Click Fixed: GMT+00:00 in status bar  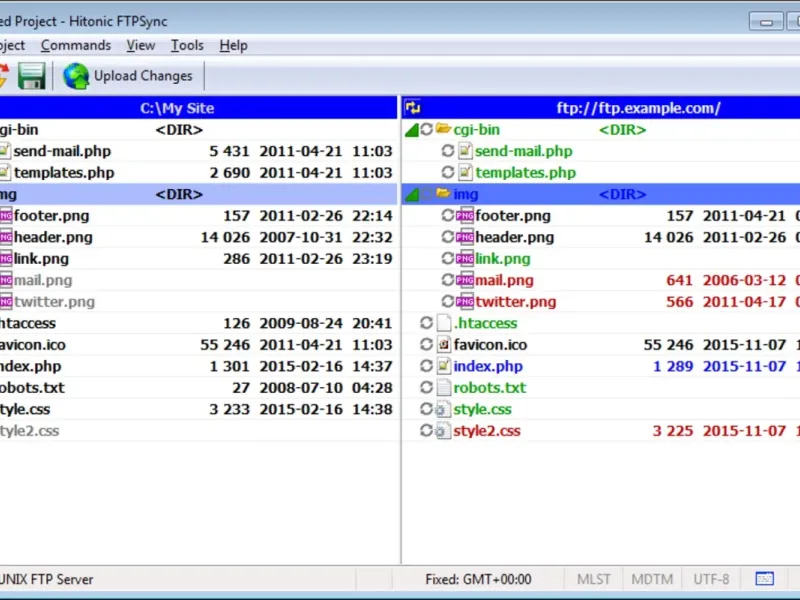pyautogui.click(x=478, y=579)
